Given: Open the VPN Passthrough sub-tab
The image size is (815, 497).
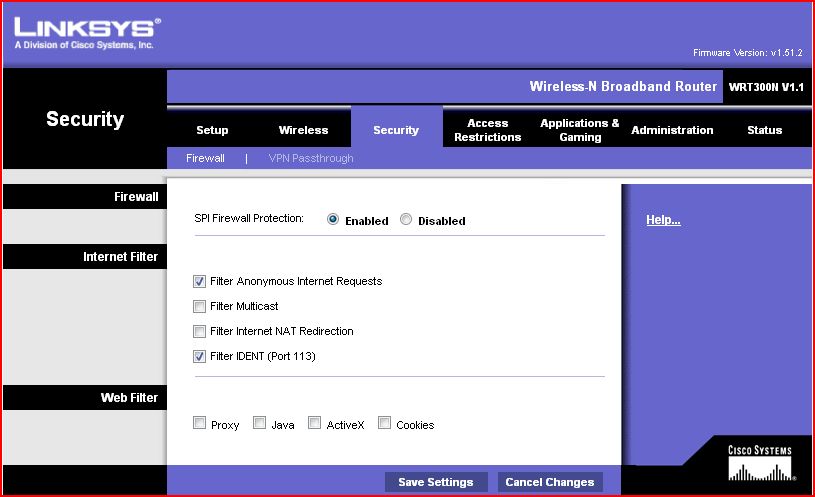Looking at the screenshot, I should (x=310, y=158).
